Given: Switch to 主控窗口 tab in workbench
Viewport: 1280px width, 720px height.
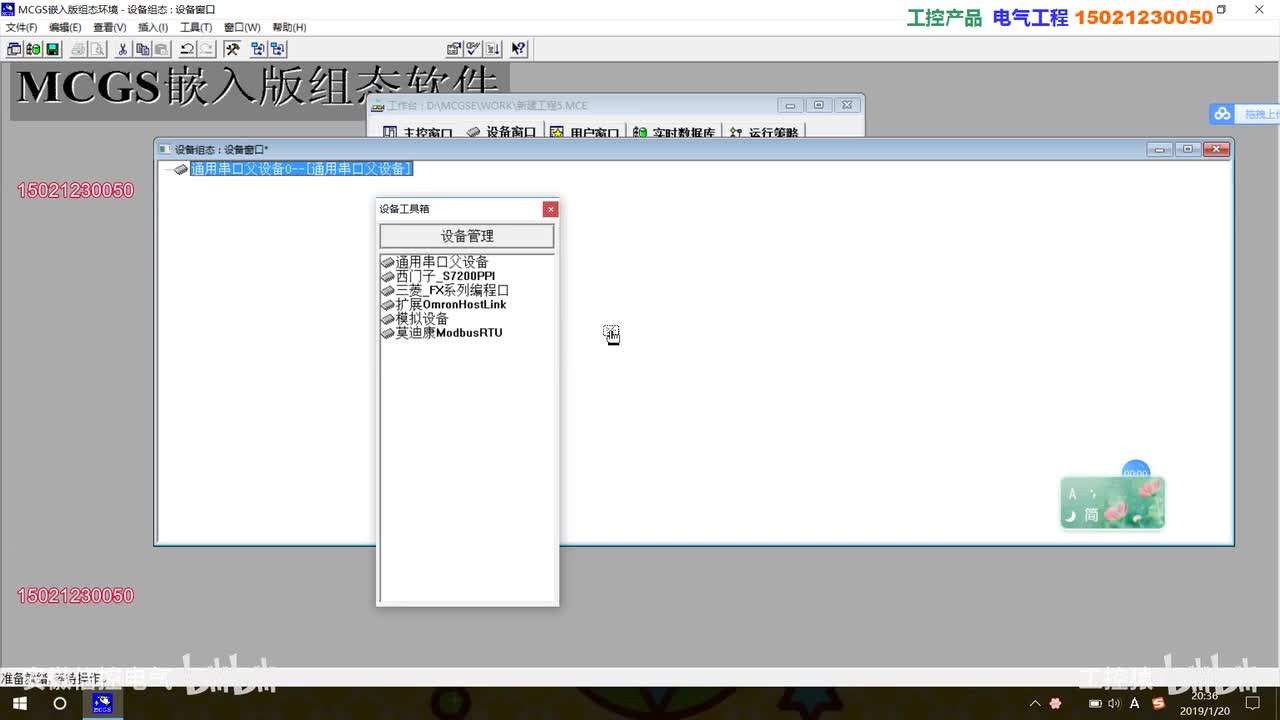Looking at the screenshot, I should [x=418, y=132].
